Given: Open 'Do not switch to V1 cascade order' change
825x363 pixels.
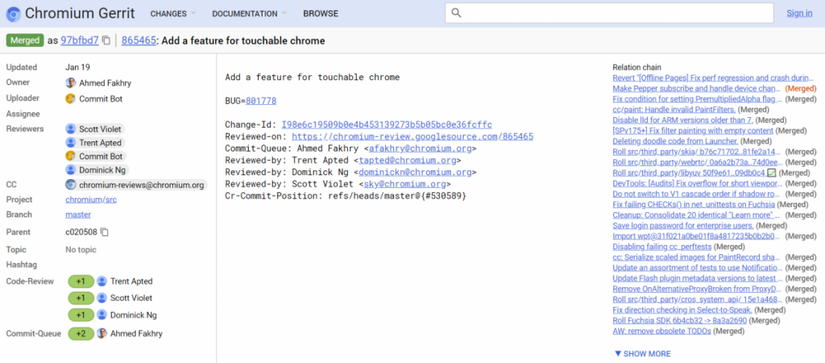Looking at the screenshot, I should [x=697, y=194].
